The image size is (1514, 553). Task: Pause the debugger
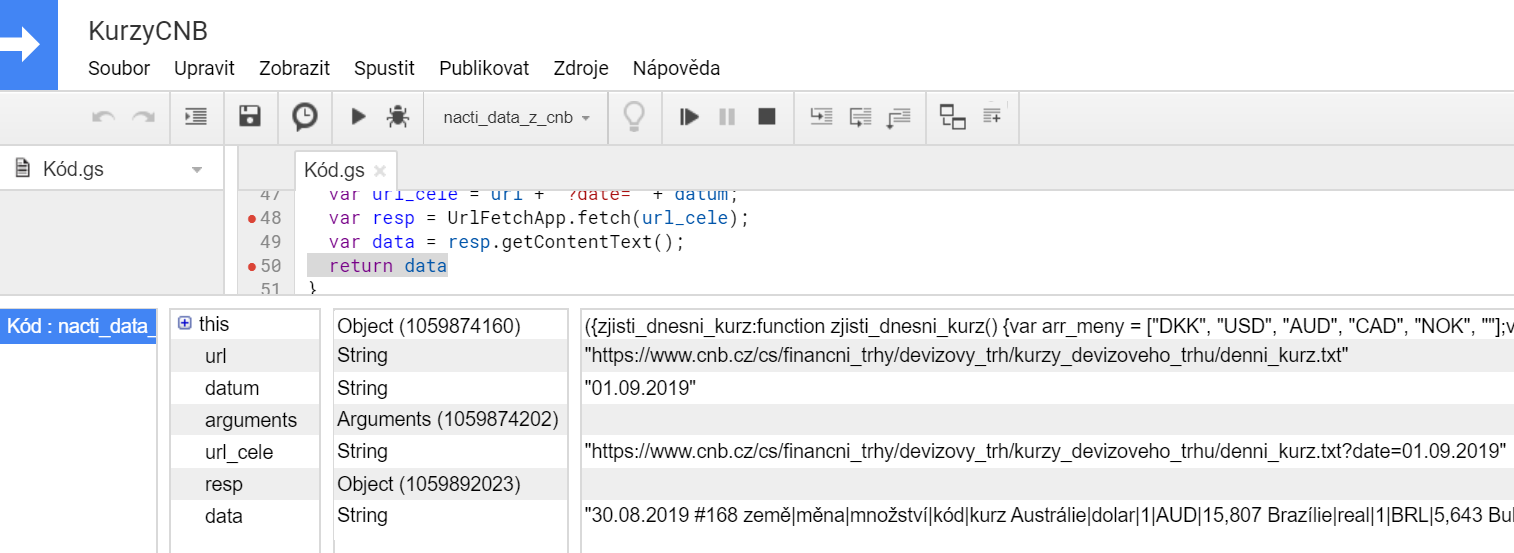coord(727,117)
